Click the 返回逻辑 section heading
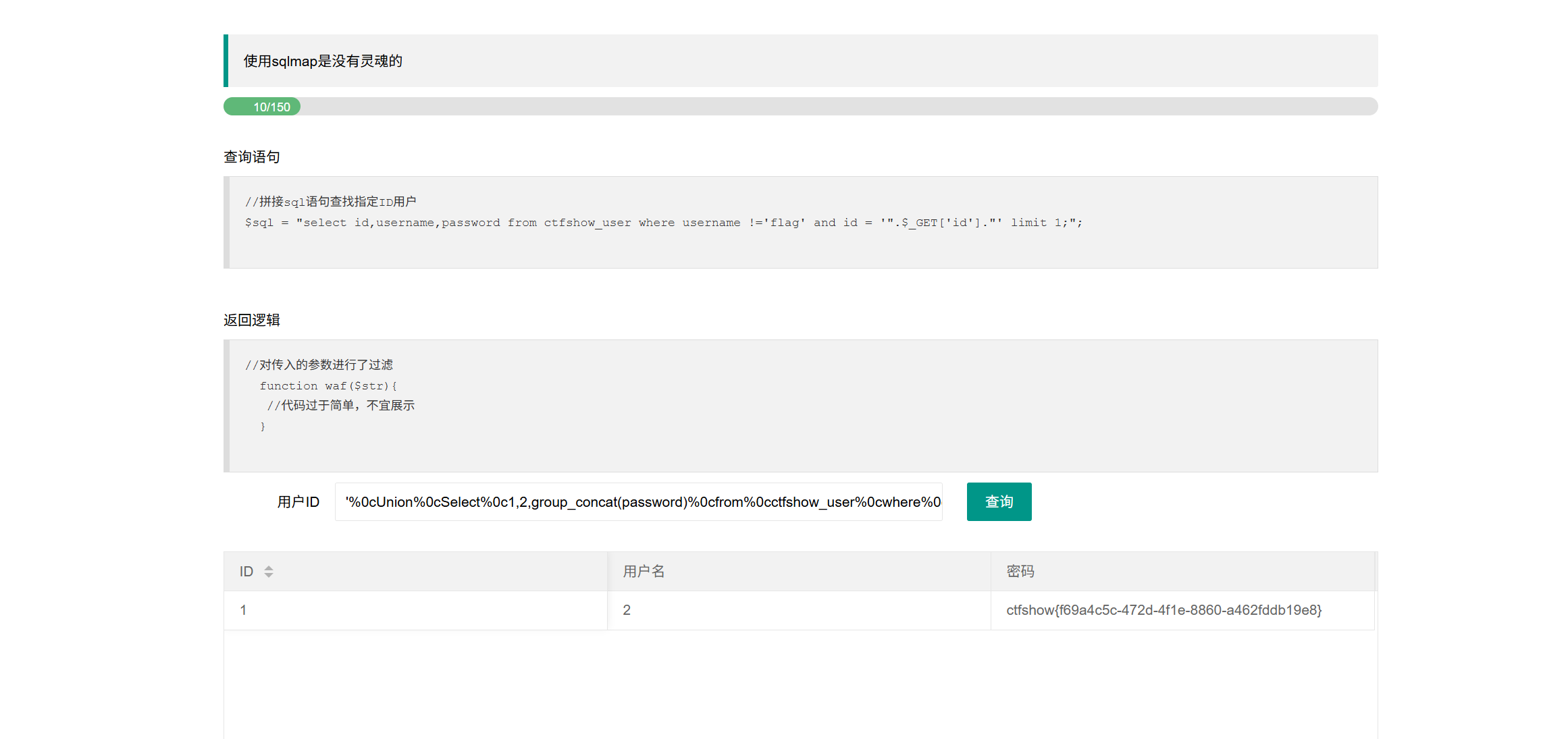 click(x=252, y=320)
